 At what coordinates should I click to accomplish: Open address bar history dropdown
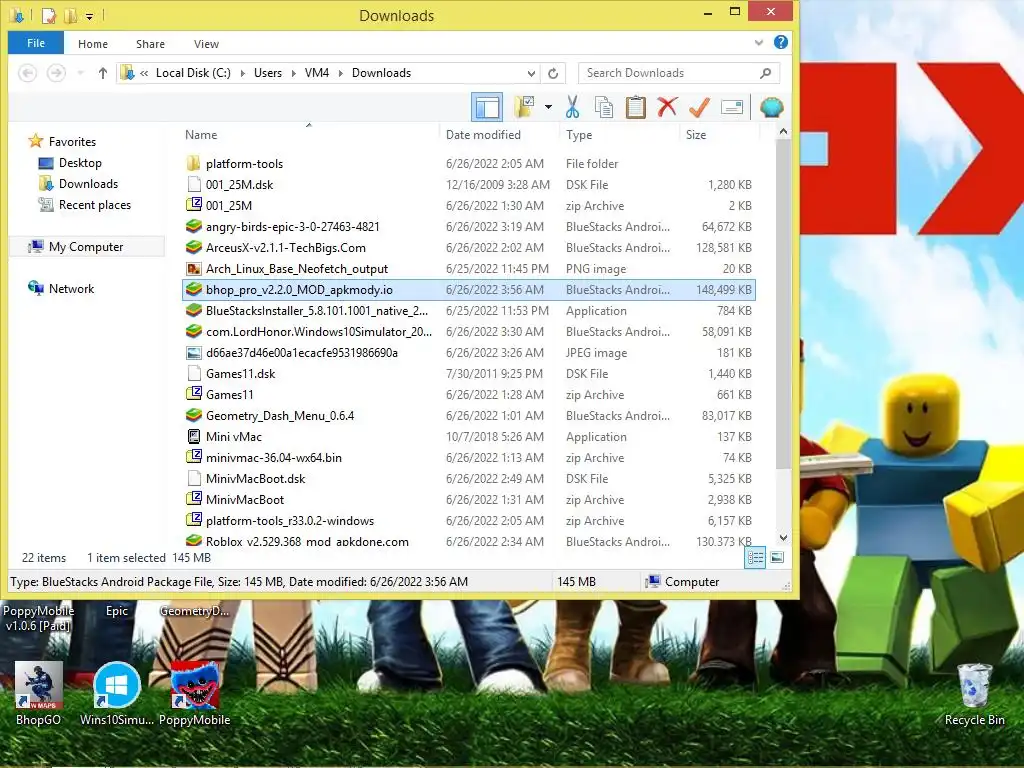(532, 73)
